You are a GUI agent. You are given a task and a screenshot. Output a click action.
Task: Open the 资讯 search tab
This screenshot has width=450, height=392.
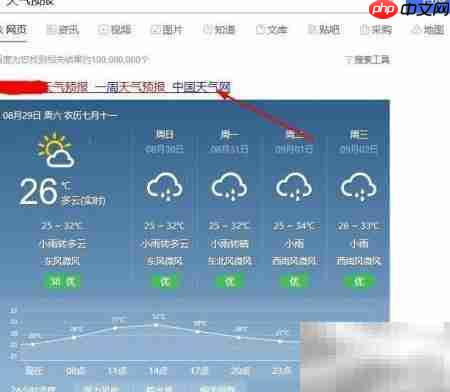point(63,30)
